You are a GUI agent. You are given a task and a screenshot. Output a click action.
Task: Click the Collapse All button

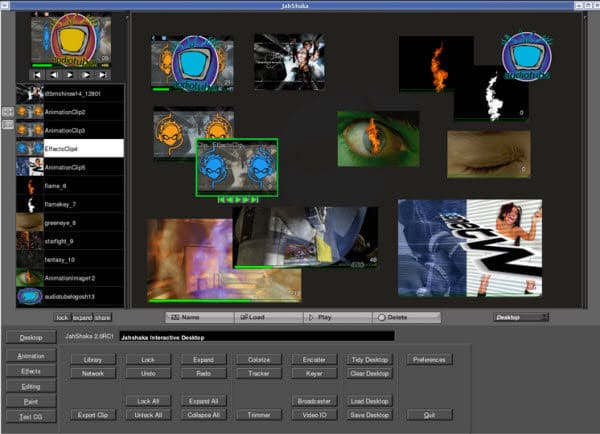tap(204, 415)
